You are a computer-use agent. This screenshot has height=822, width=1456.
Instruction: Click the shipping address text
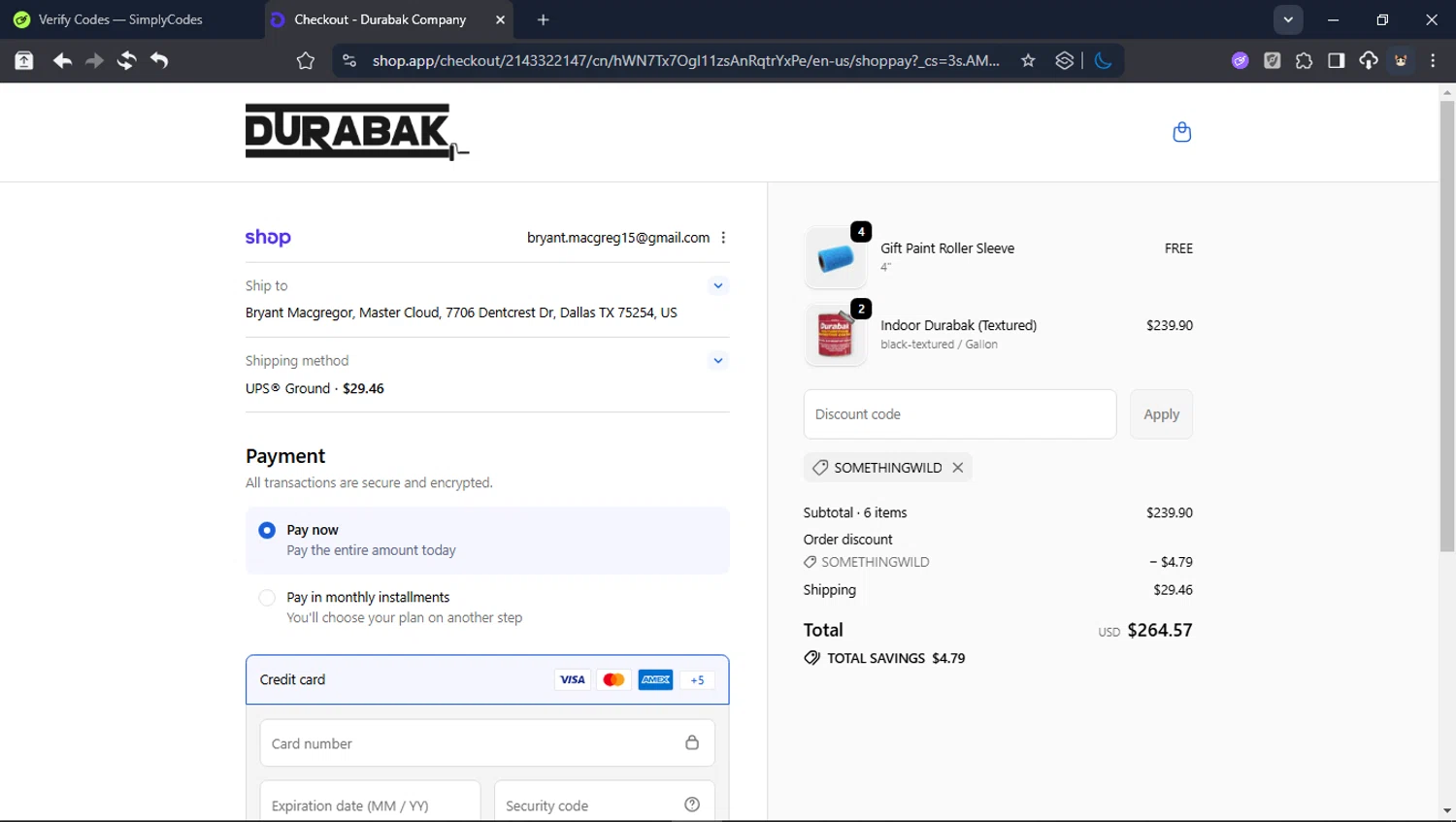tap(461, 312)
